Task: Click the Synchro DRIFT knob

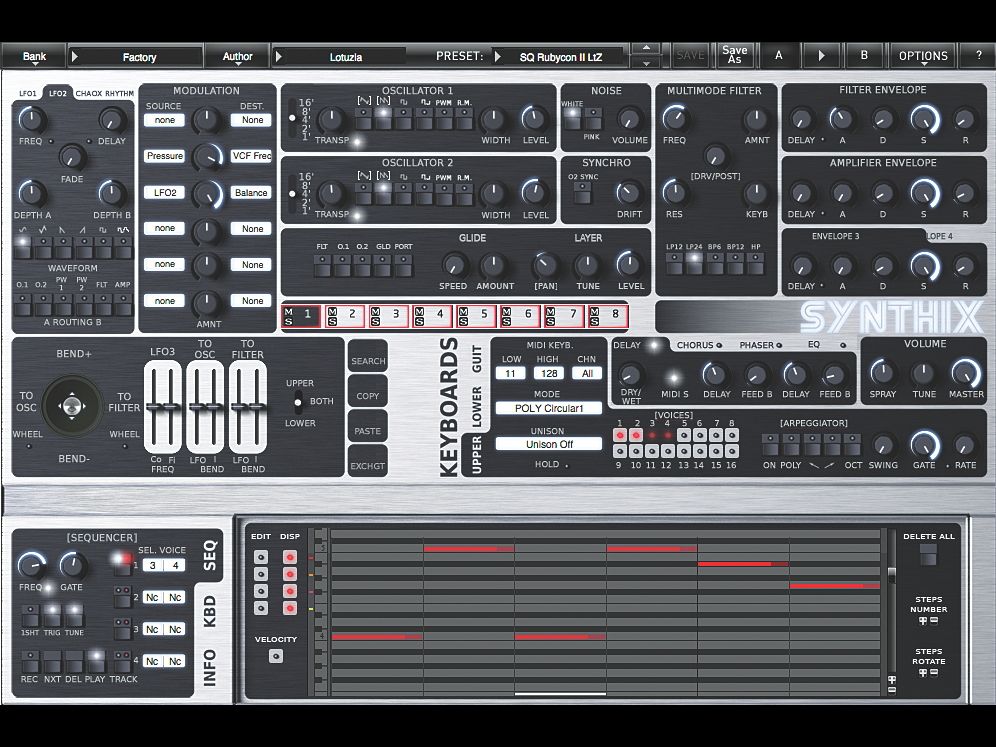Action: click(x=628, y=193)
